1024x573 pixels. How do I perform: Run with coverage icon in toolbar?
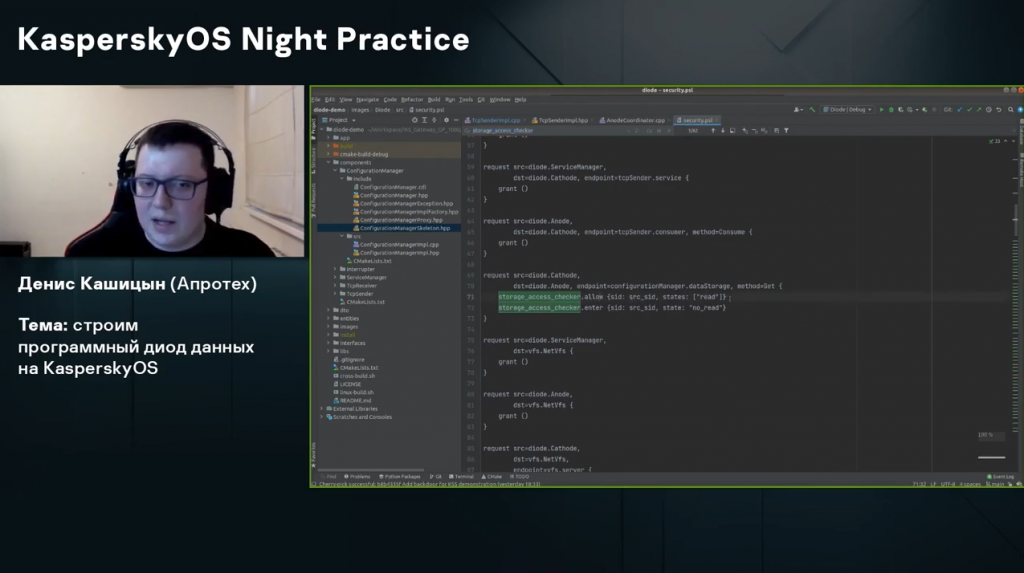point(901,110)
